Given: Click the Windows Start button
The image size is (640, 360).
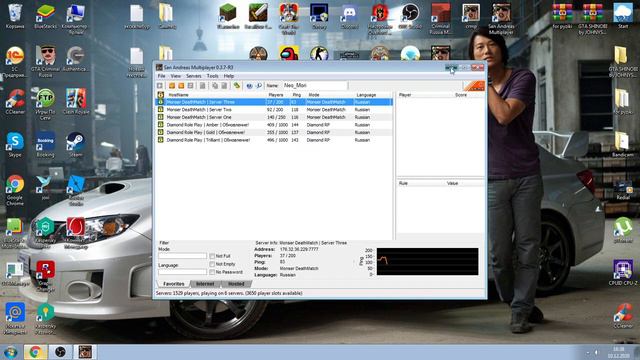Looking at the screenshot, I should 10,352.
